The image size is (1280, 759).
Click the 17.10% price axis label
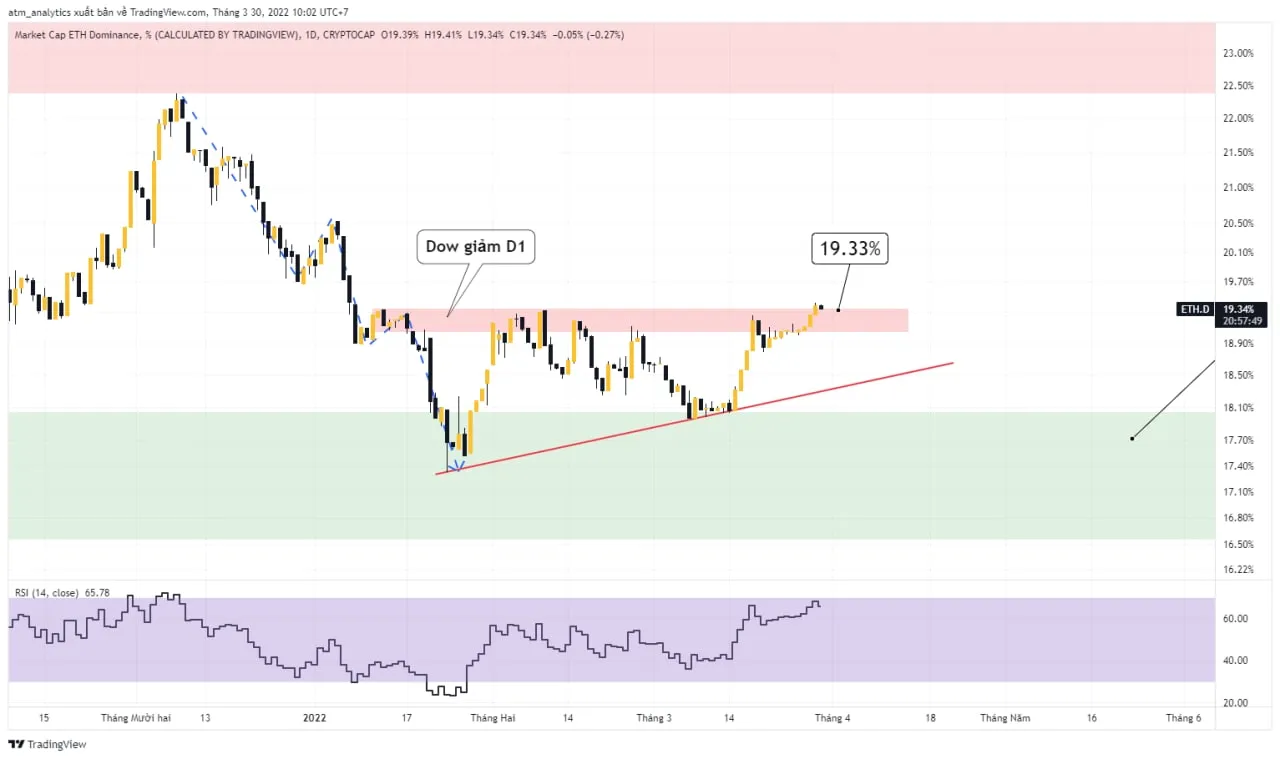click(x=1238, y=492)
